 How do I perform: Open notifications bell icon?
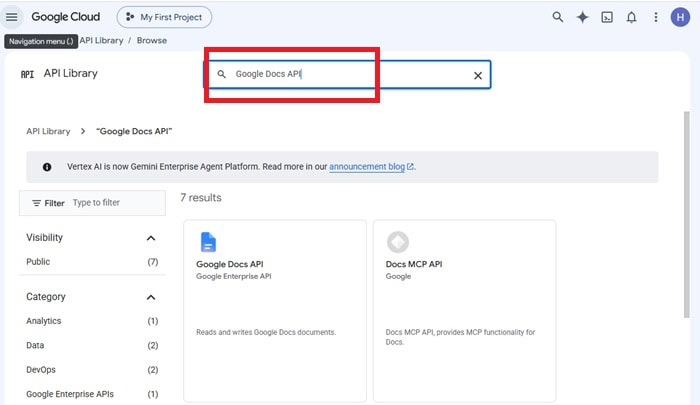point(631,17)
